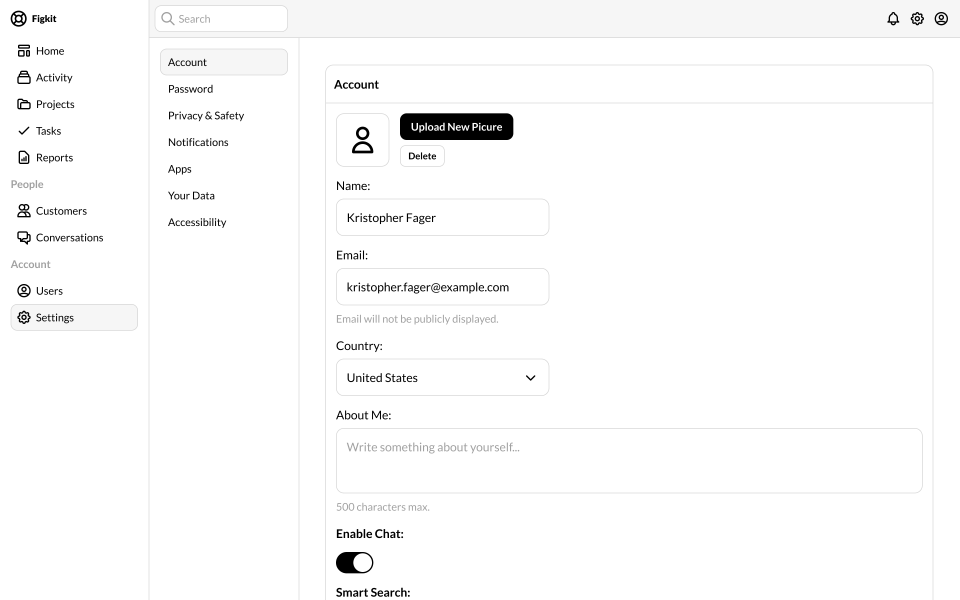Click Upload New Picure button
This screenshot has height=600, width=960.
(x=457, y=127)
